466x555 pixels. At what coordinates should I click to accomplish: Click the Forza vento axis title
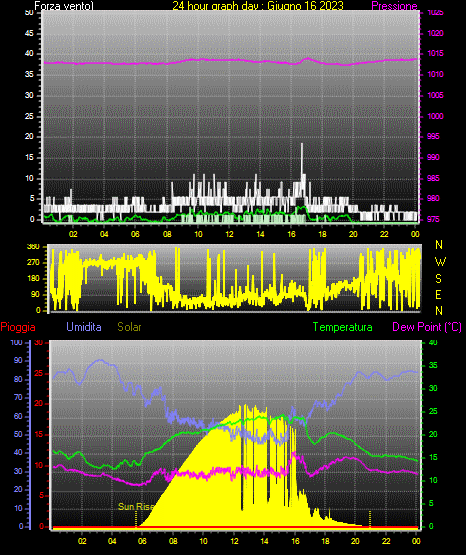(x=64, y=6)
